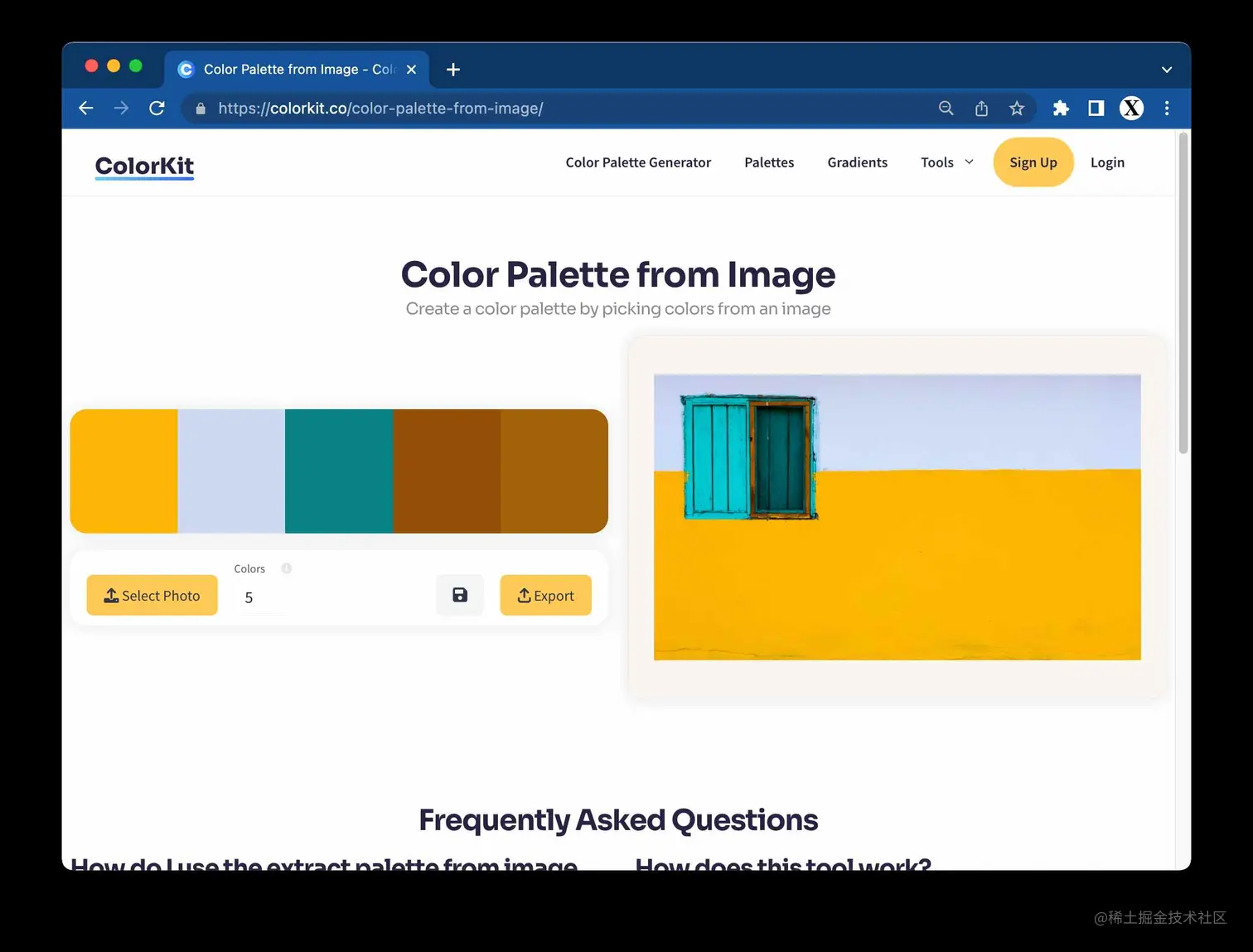Open the Colors info tooltip icon
The image size is (1253, 952).
[286, 568]
